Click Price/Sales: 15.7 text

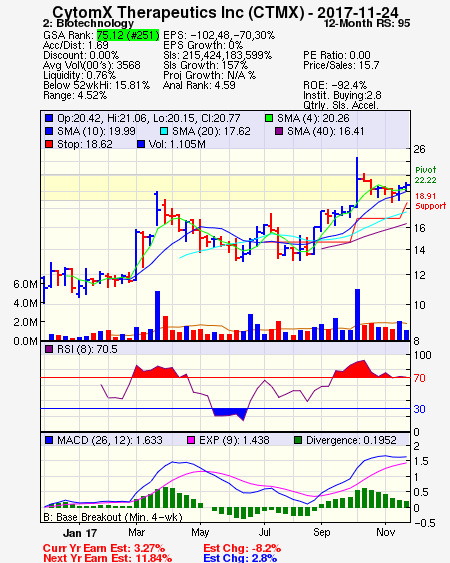341,65
